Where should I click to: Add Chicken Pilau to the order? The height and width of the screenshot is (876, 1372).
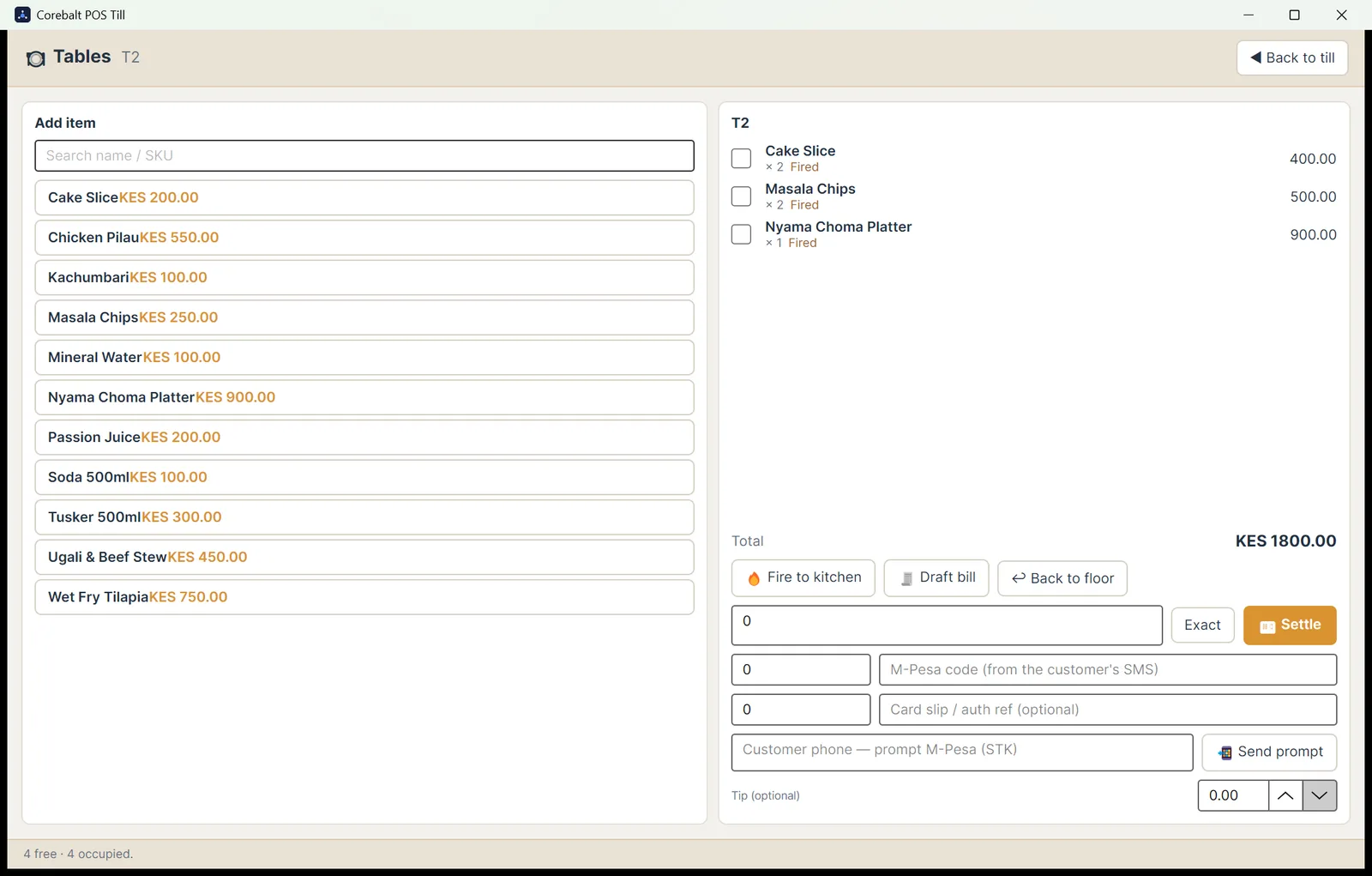pos(364,238)
